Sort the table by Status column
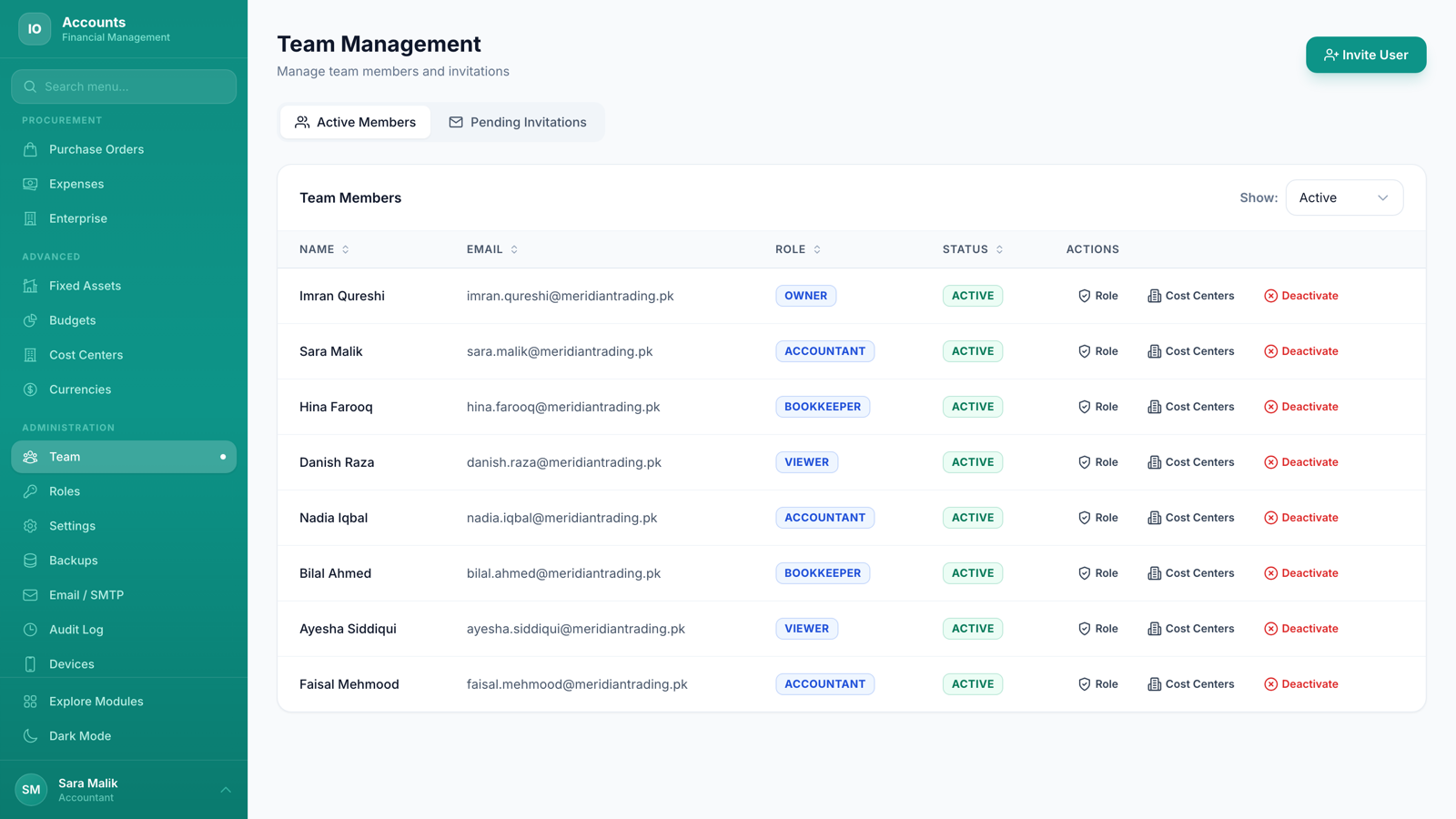 [973, 249]
